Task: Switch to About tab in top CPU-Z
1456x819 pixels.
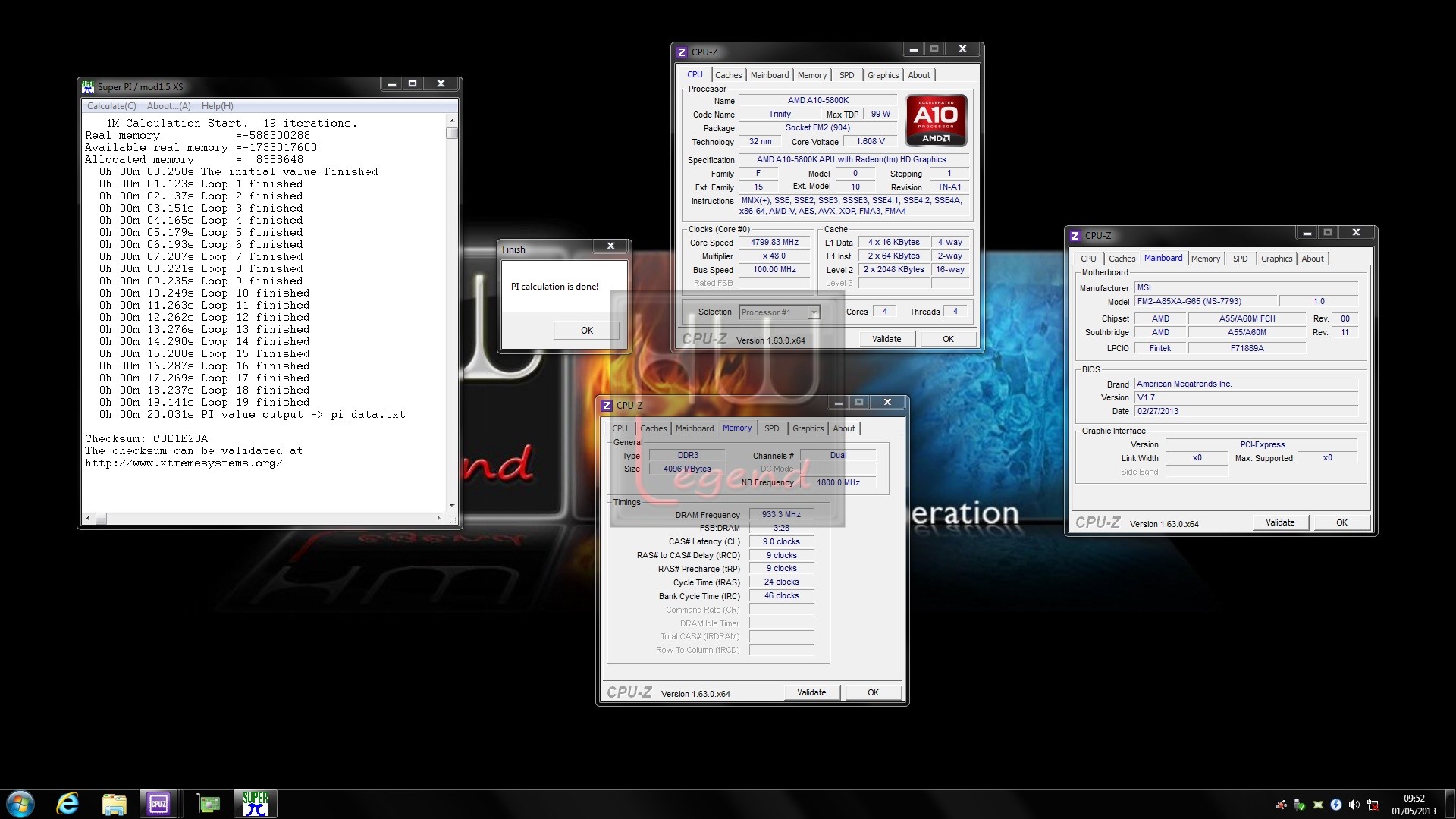Action: pos(919,75)
